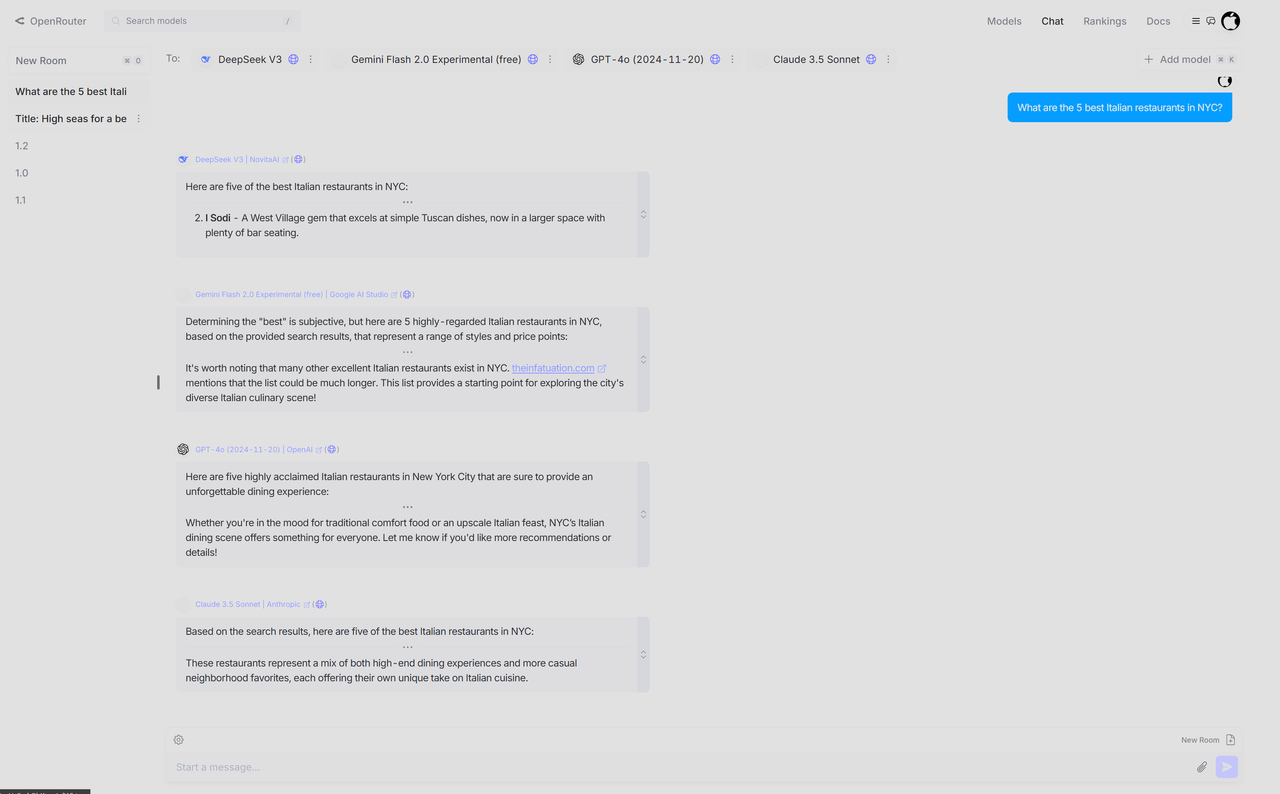Viewport: 1280px width, 794px height.
Task: Click the globe icon in GPT-4o response header
Action: tap(332, 450)
